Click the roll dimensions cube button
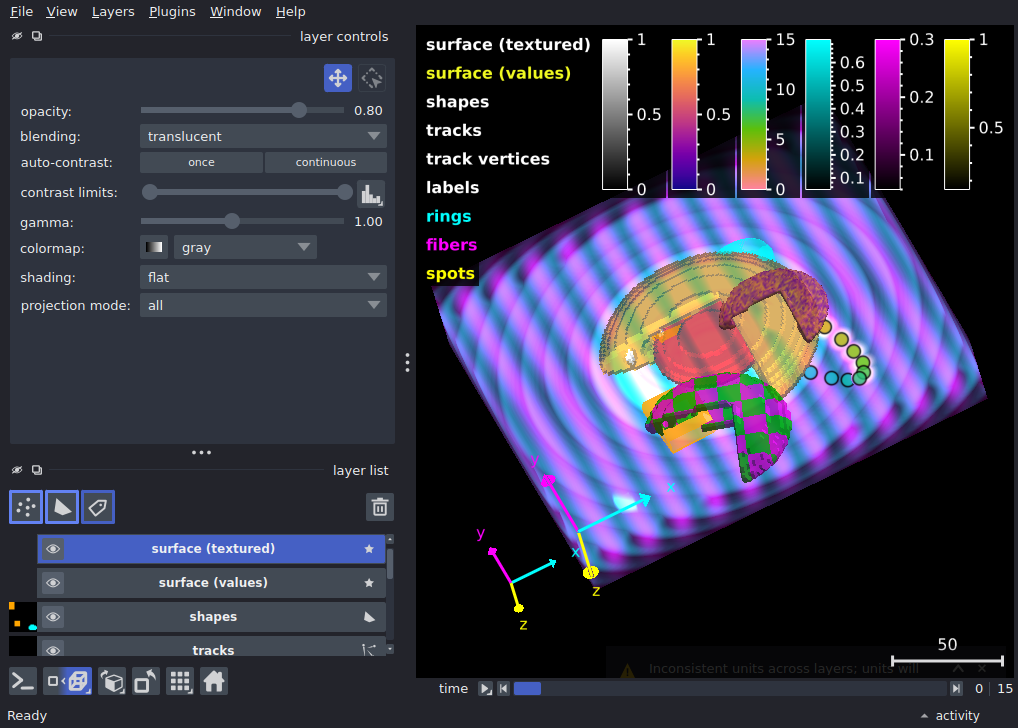Screen dimensions: 1018x728 coord(112,682)
